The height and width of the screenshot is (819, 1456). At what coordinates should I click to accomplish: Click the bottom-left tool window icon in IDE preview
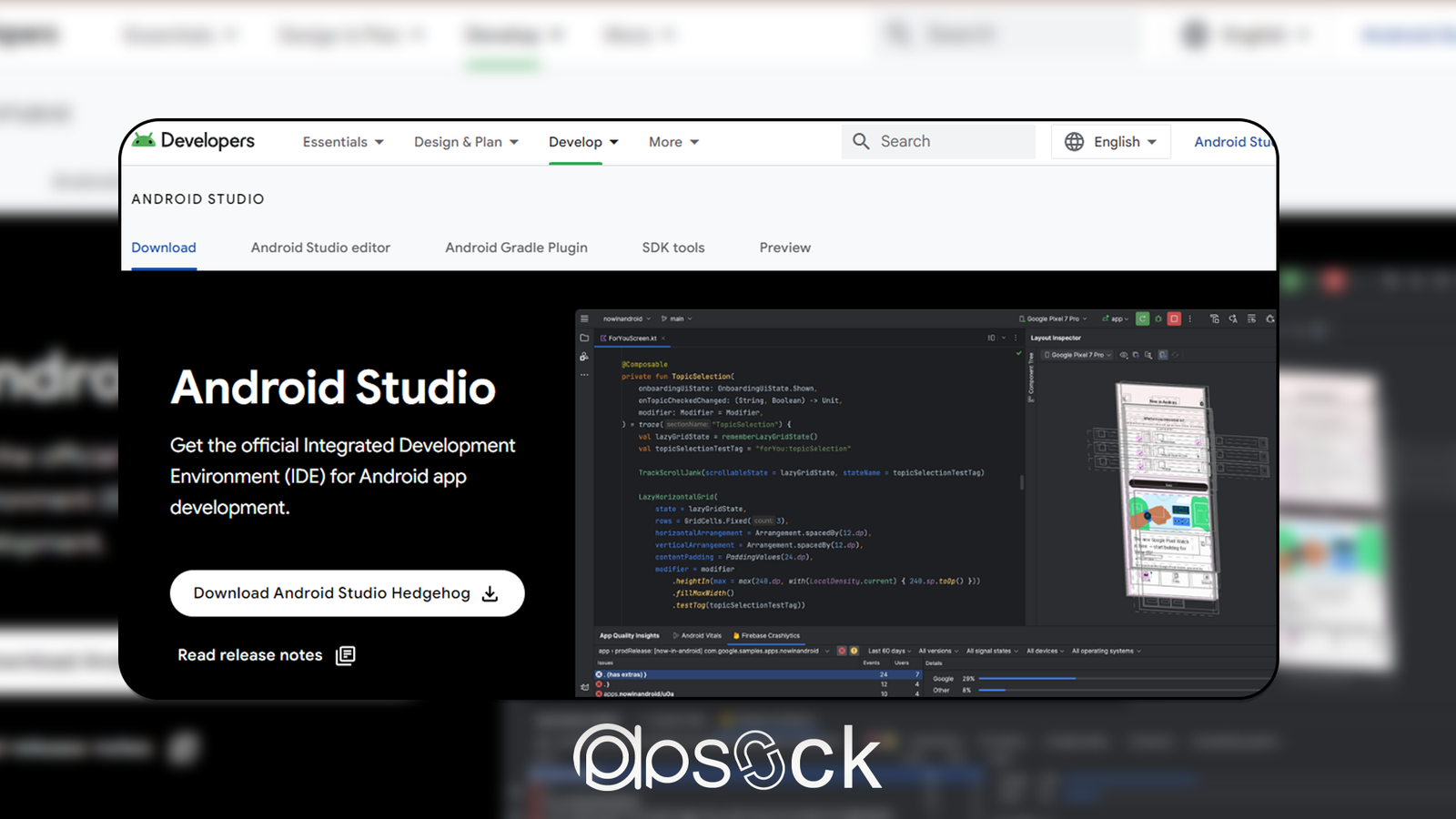point(584,687)
